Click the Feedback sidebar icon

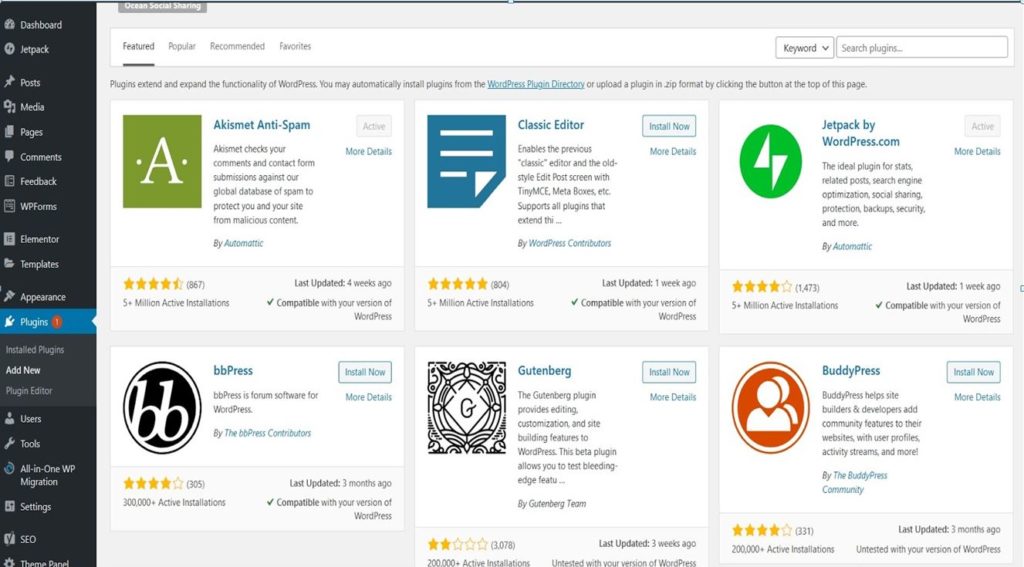tap(9, 181)
